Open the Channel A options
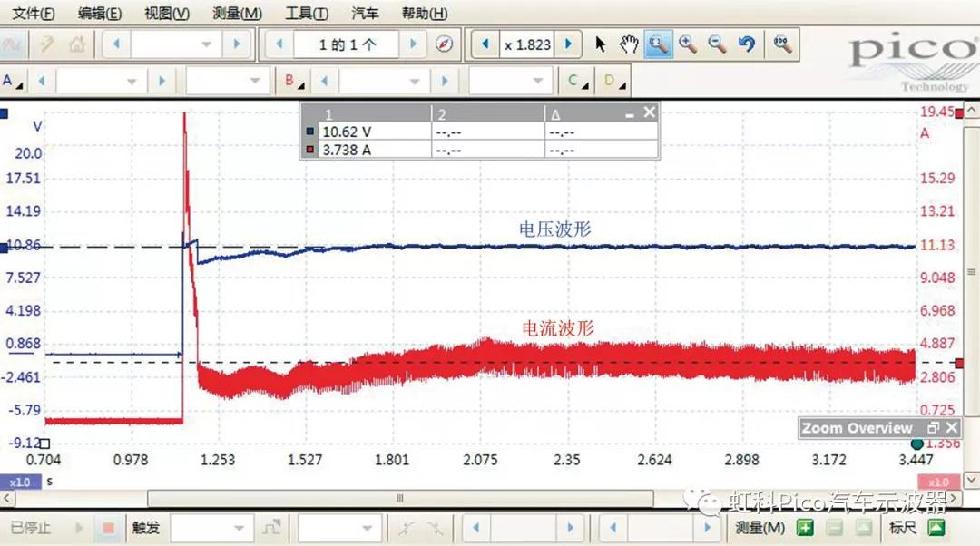The height and width of the screenshot is (546, 980). click(12, 80)
